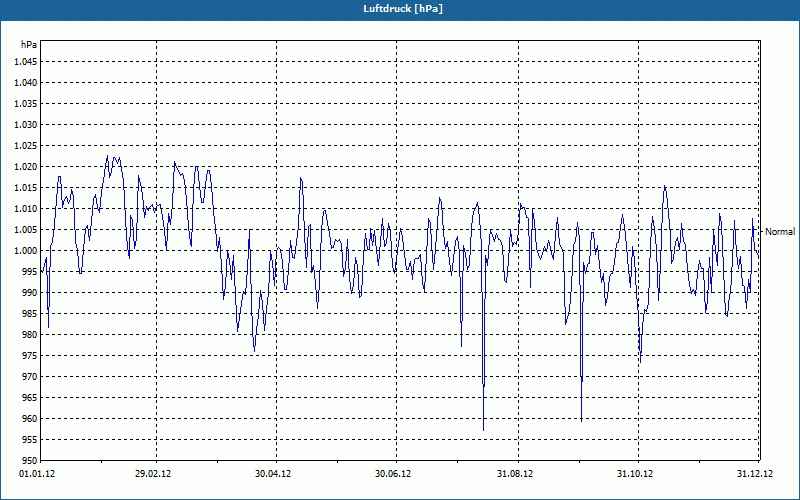The height and width of the screenshot is (500, 800).
Task: Click the 30.06.12 date label
Action: point(393,474)
